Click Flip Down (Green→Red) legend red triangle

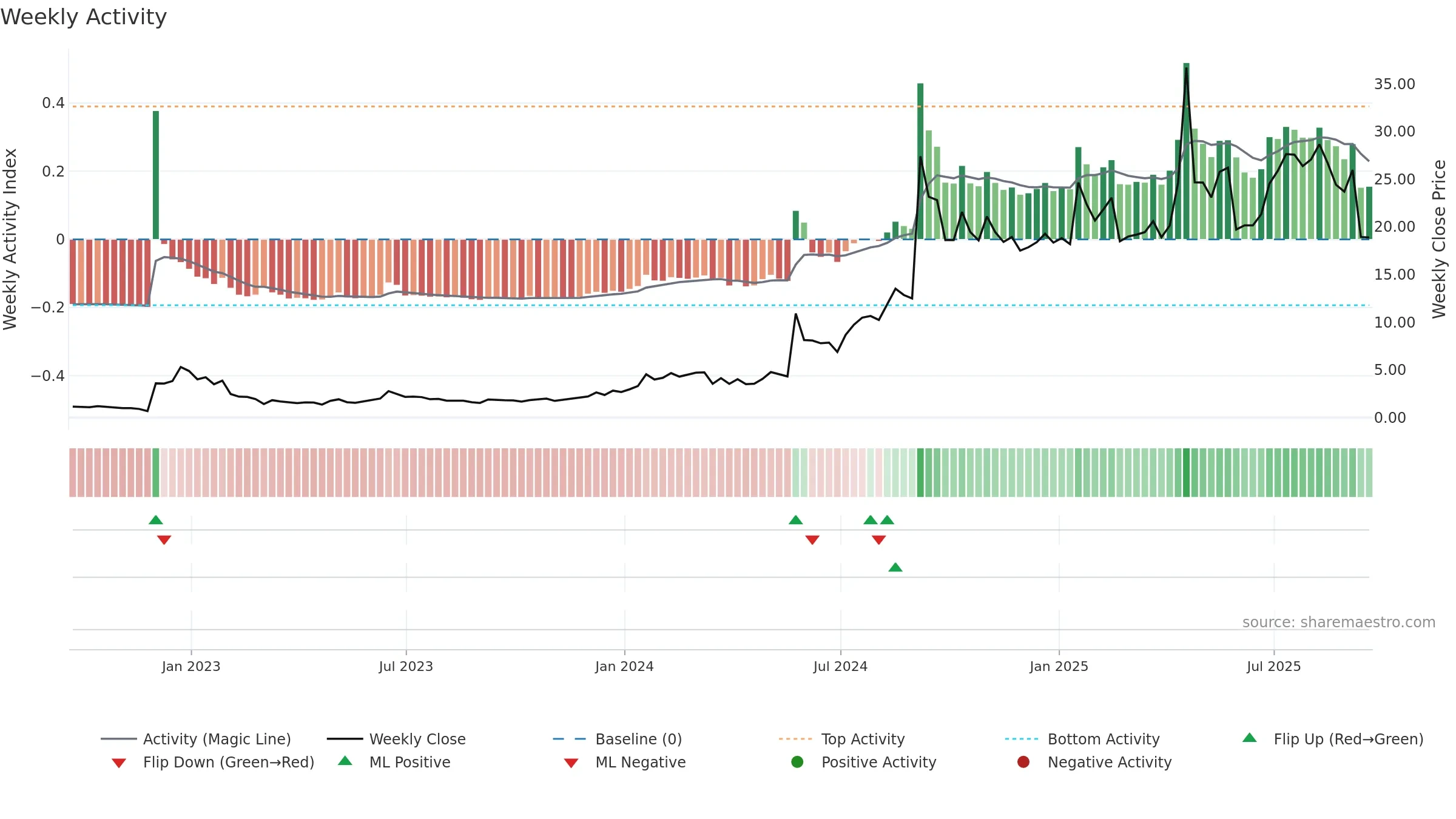click(119, 763)
